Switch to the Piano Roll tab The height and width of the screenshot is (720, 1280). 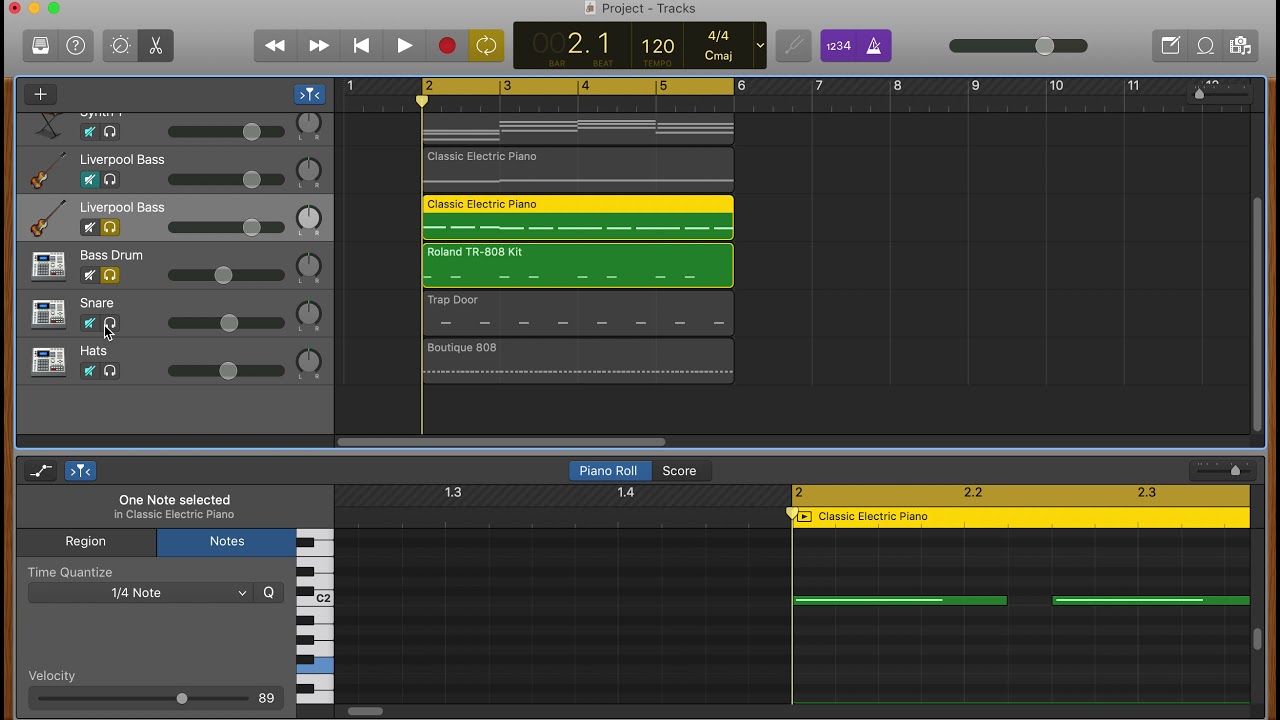[608, 471]
